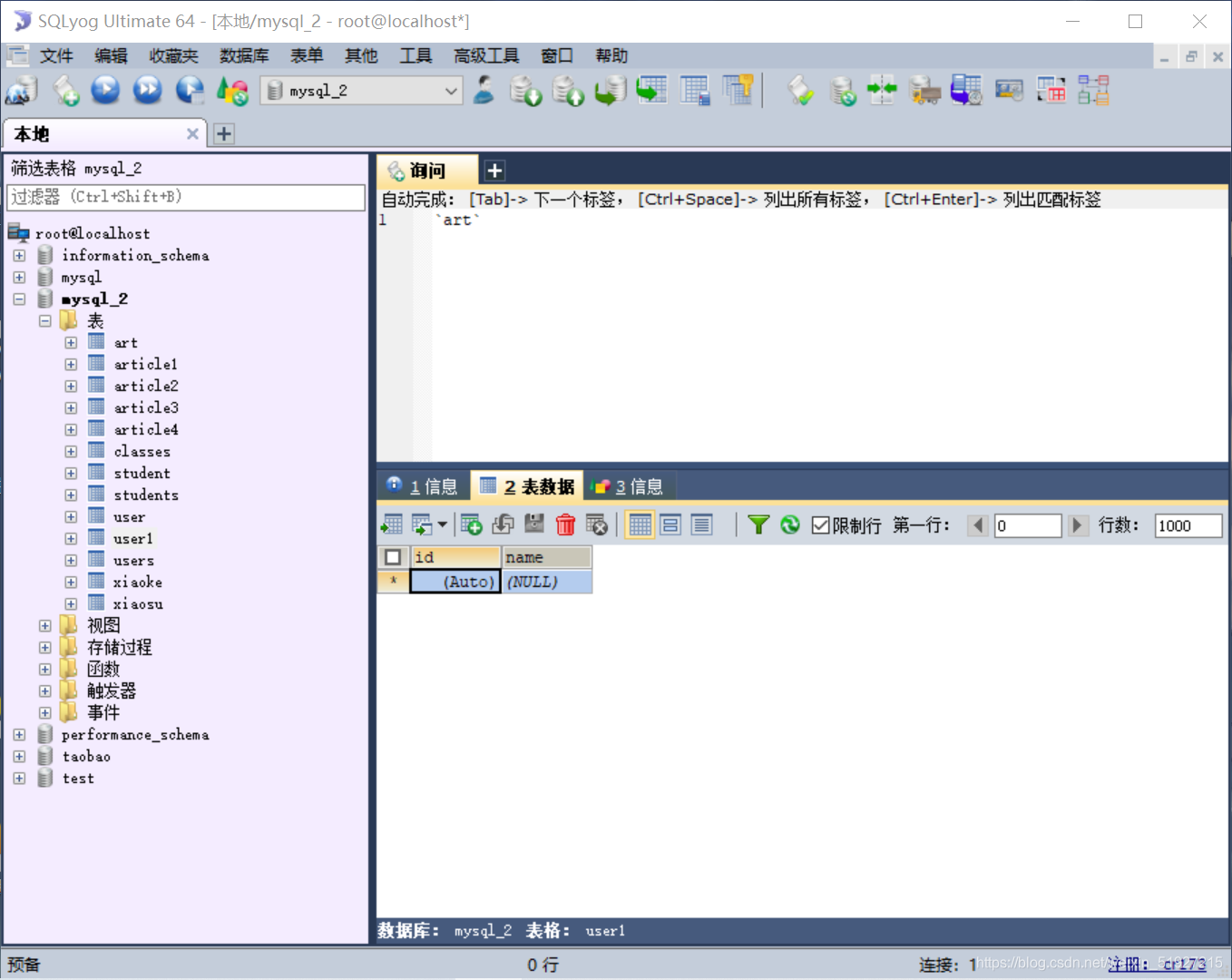Image resolution: width=1232 pixels, height=980 pixels.
Task: Click the (NULL) cell in name column
Action: pyautogui.click(x=547, y=582)
